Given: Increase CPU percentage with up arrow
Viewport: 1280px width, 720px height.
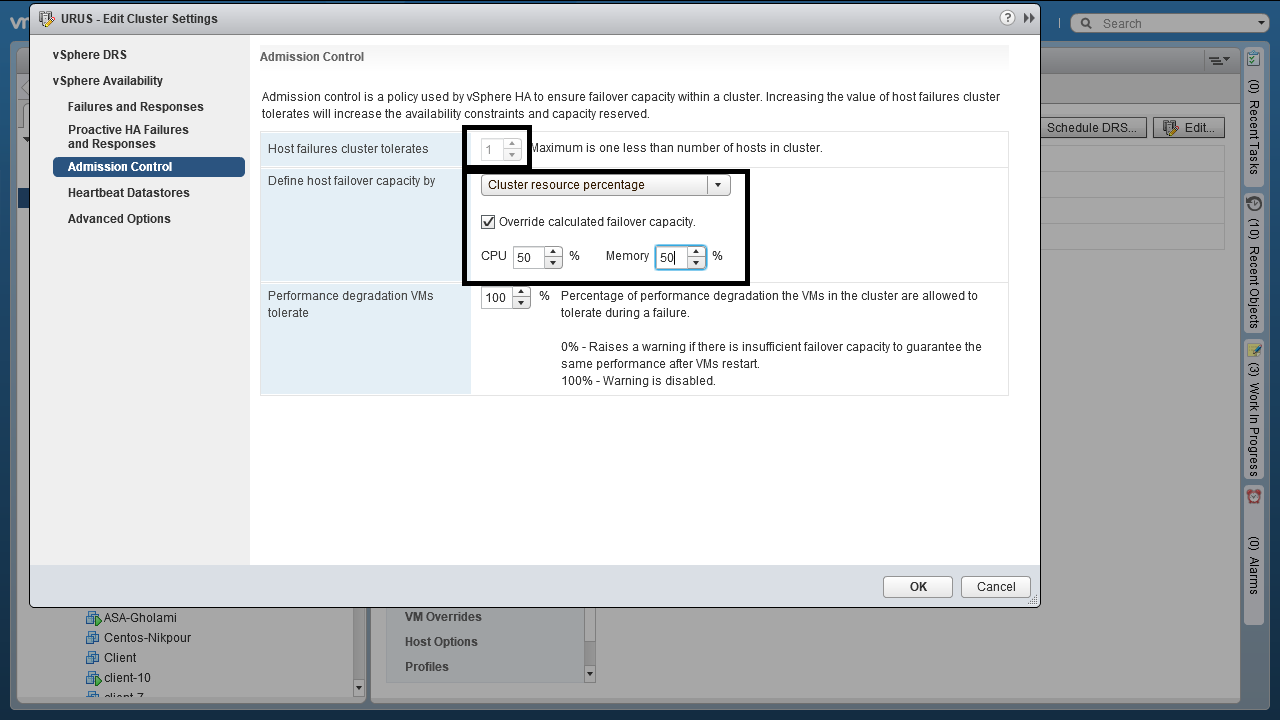Looking at the screenshot, I should [x=553, y=252].
